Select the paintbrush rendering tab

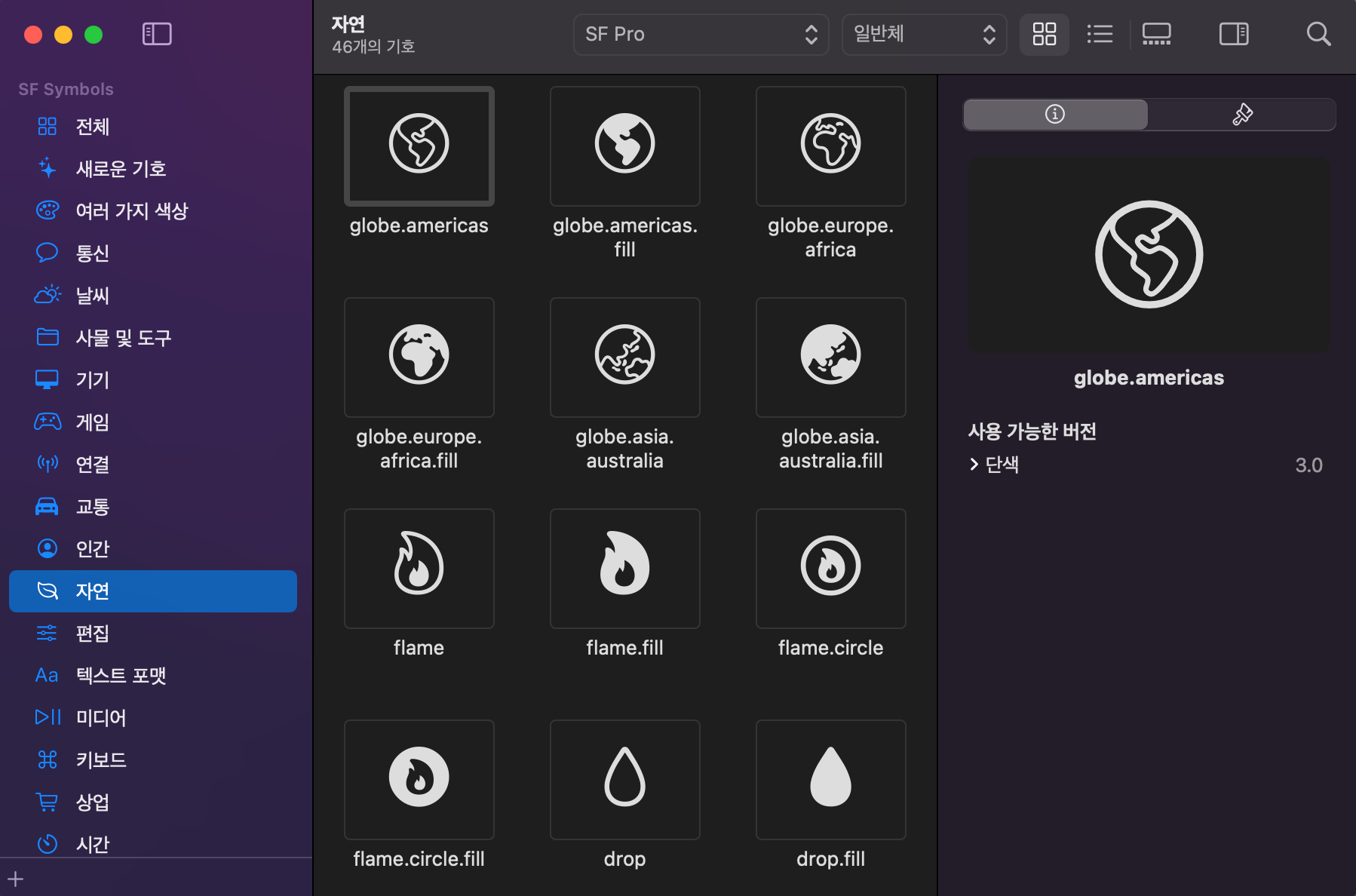point(1242,114)
